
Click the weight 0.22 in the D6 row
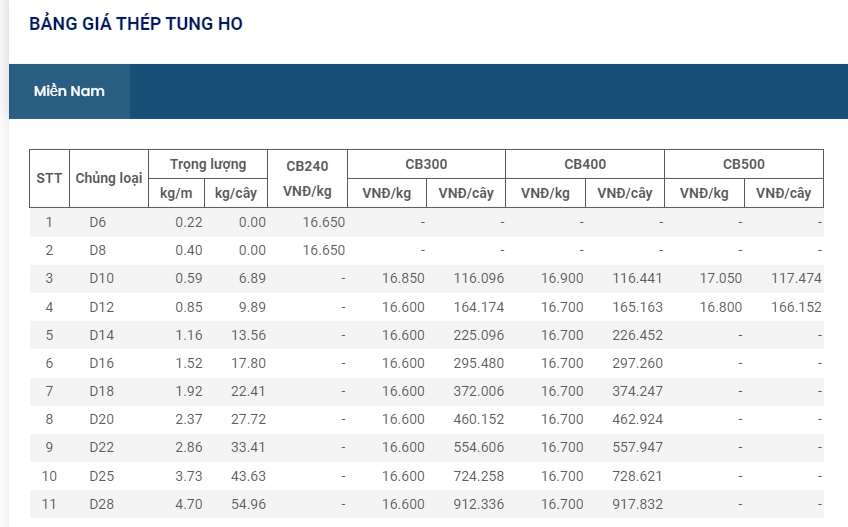point(189,222)
